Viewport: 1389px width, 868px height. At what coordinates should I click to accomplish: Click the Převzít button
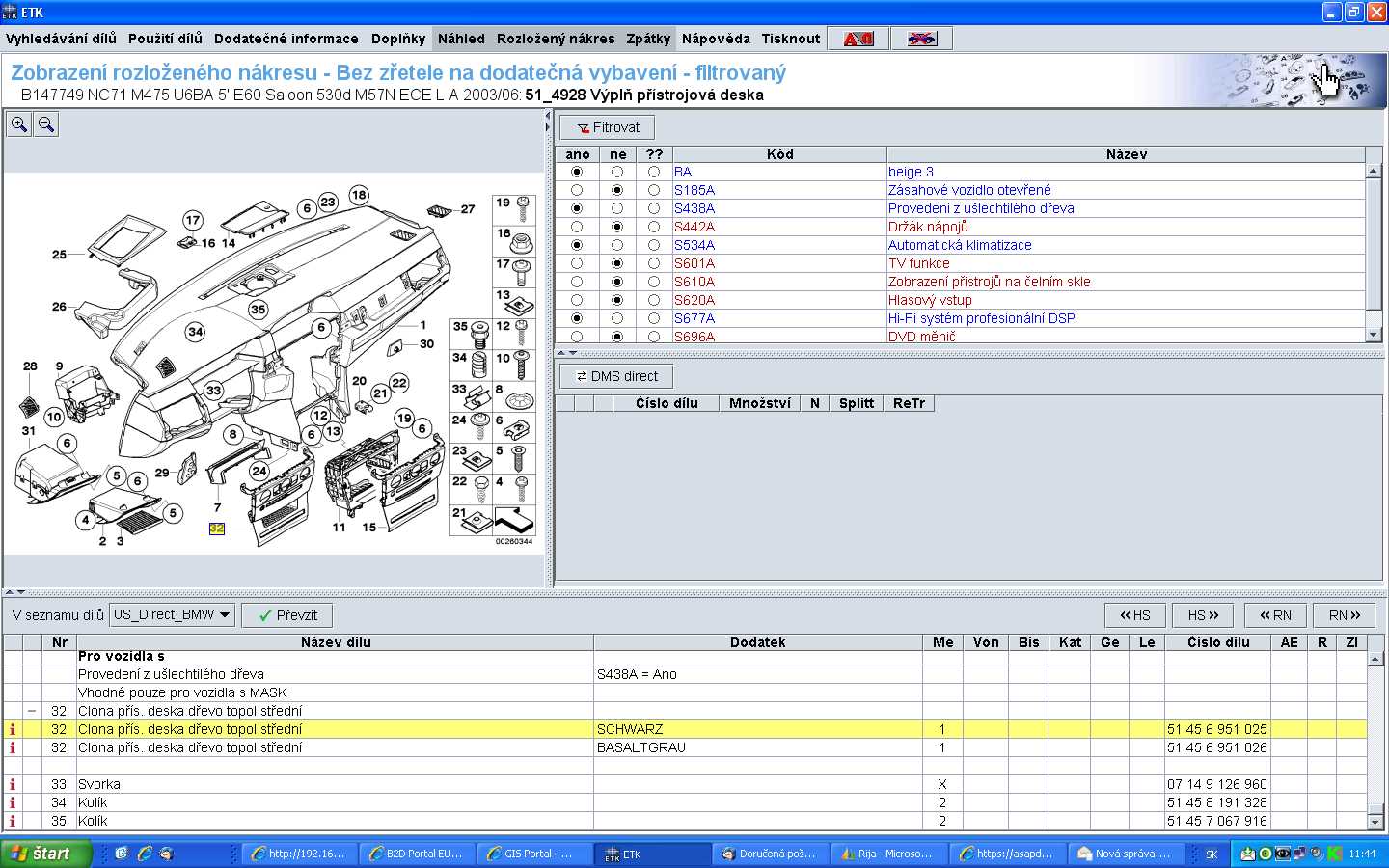click(x=287, y=615)
